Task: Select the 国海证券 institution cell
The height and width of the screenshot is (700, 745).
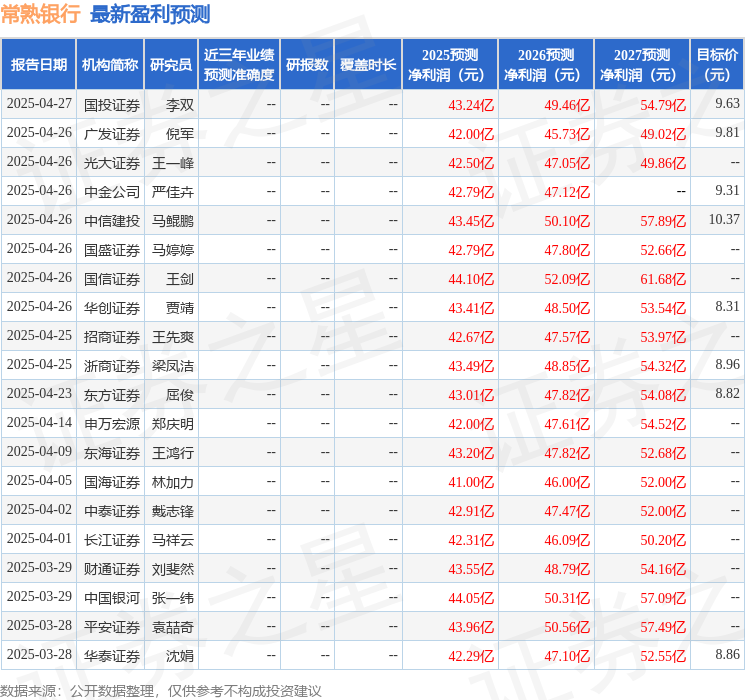Action: (112, 482)
